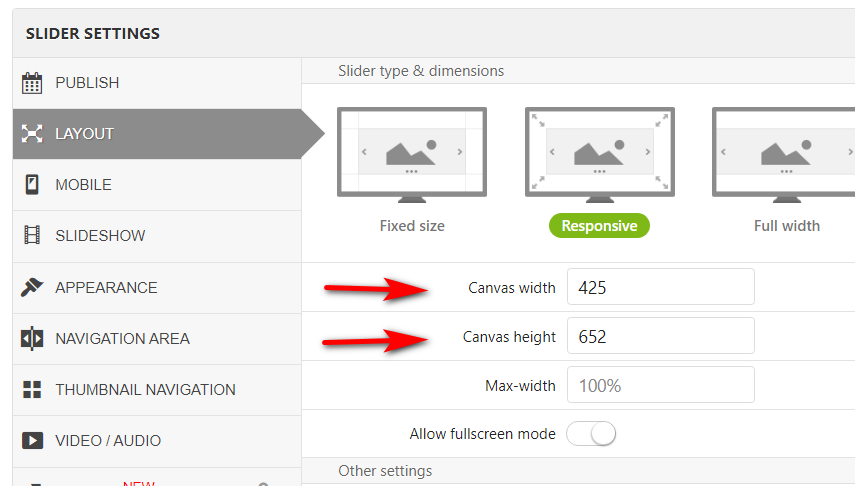Viewport: 855px width, 486px height.
Task: Toggle Allow fullscreen mode switch
Action: pos(591,434)
